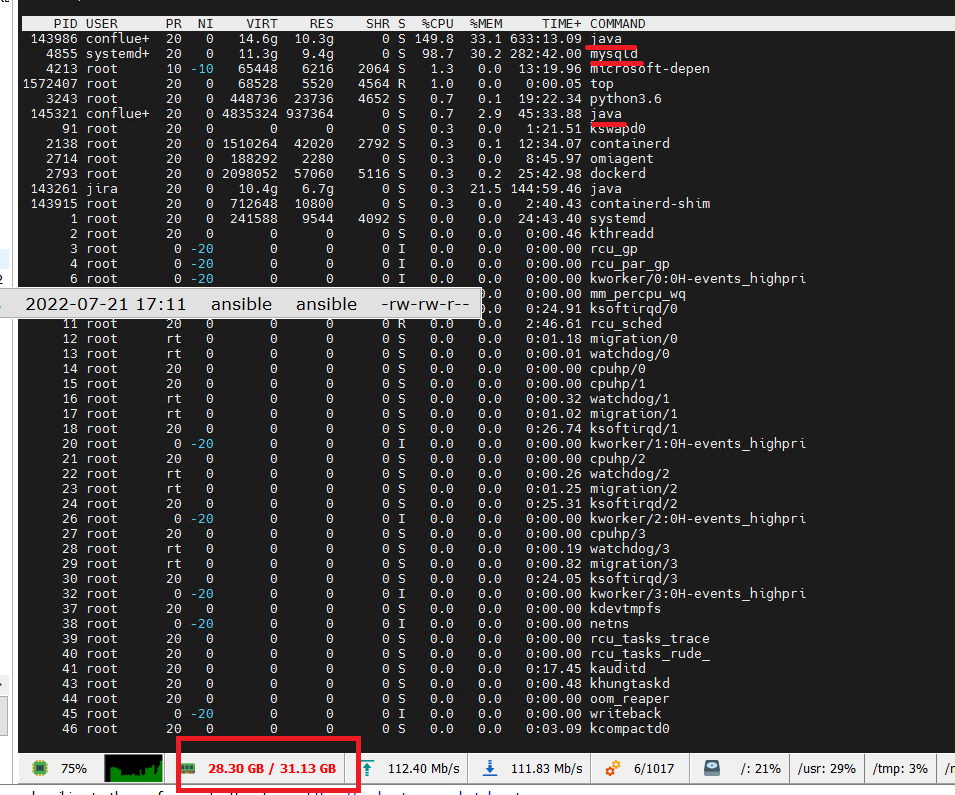The width and height of the screenshot is (955, 795).
Task: Select the 149.8 CPU percentage value
Action: pyautogui.click(x=434, y=38)
